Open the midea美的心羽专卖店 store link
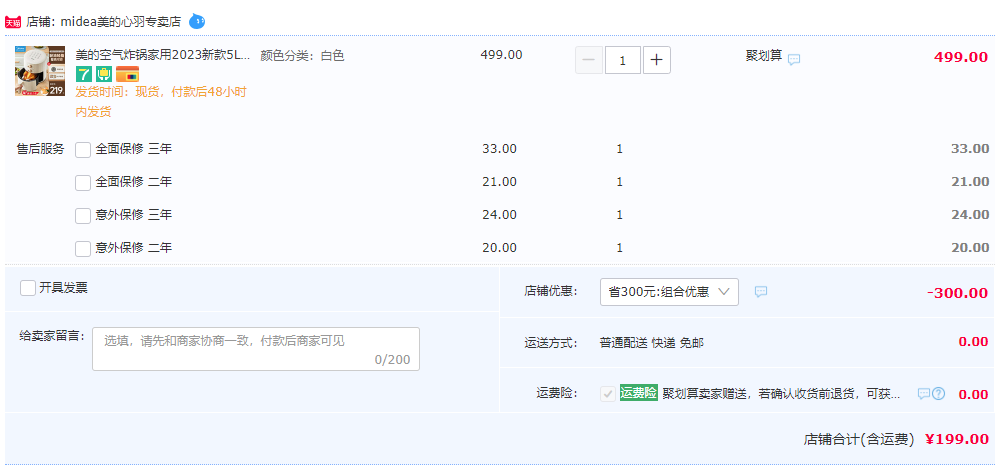 tap(121, 22)
